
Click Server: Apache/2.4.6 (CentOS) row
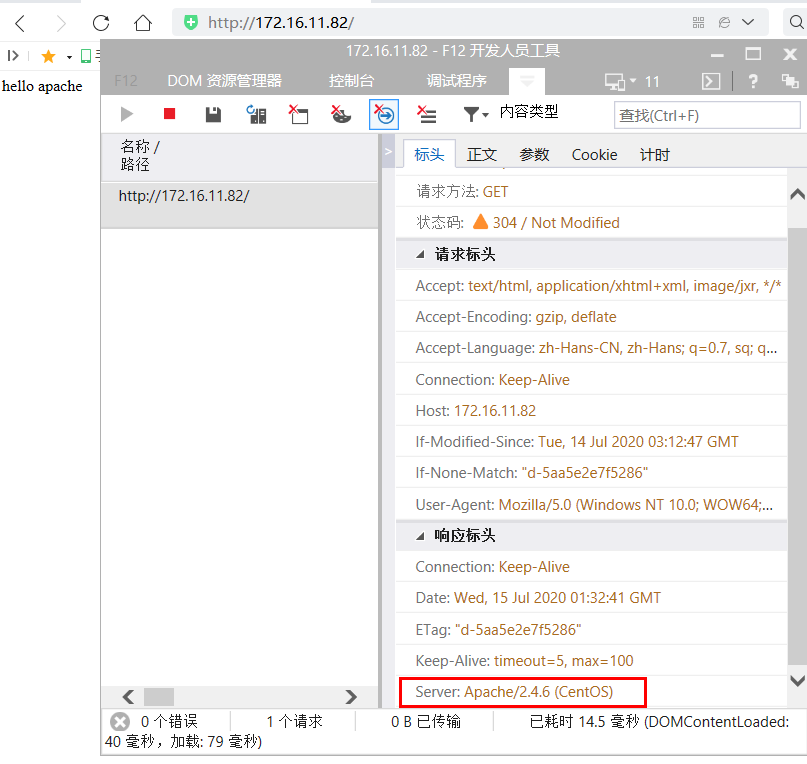(x=592, y=691)
